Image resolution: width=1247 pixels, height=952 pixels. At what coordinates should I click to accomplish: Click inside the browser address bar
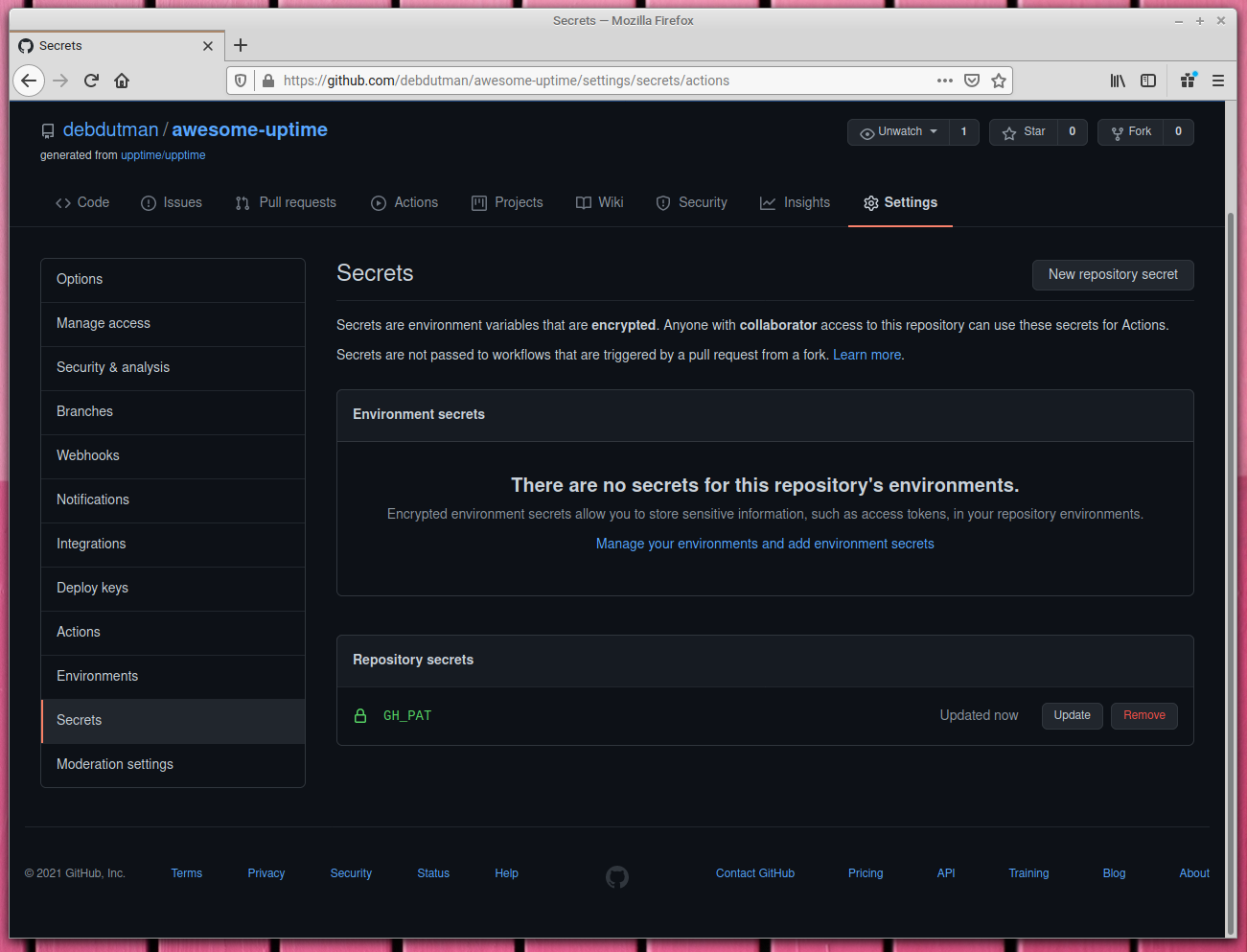[575, 81]
